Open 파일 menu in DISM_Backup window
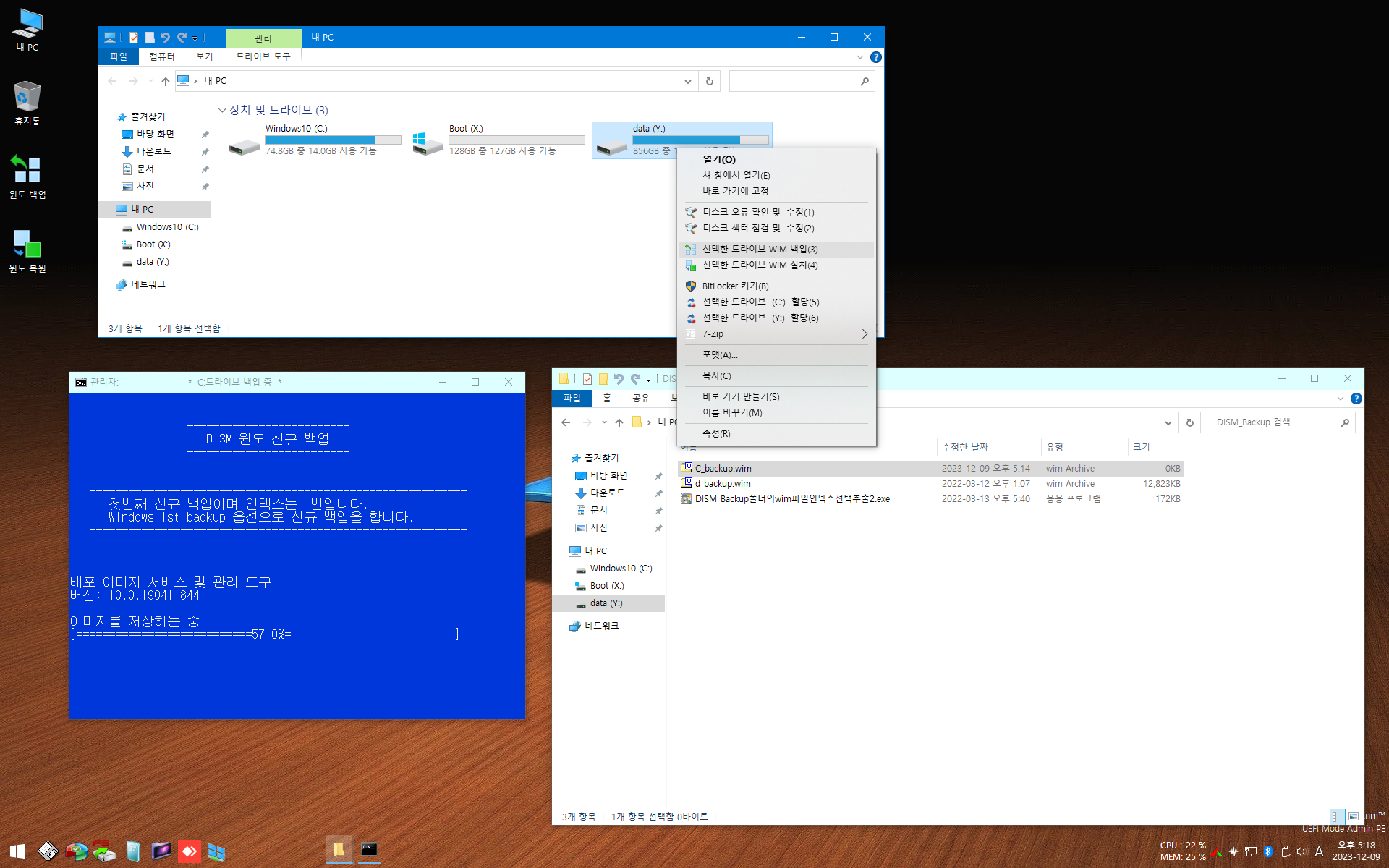 (572, 398)
